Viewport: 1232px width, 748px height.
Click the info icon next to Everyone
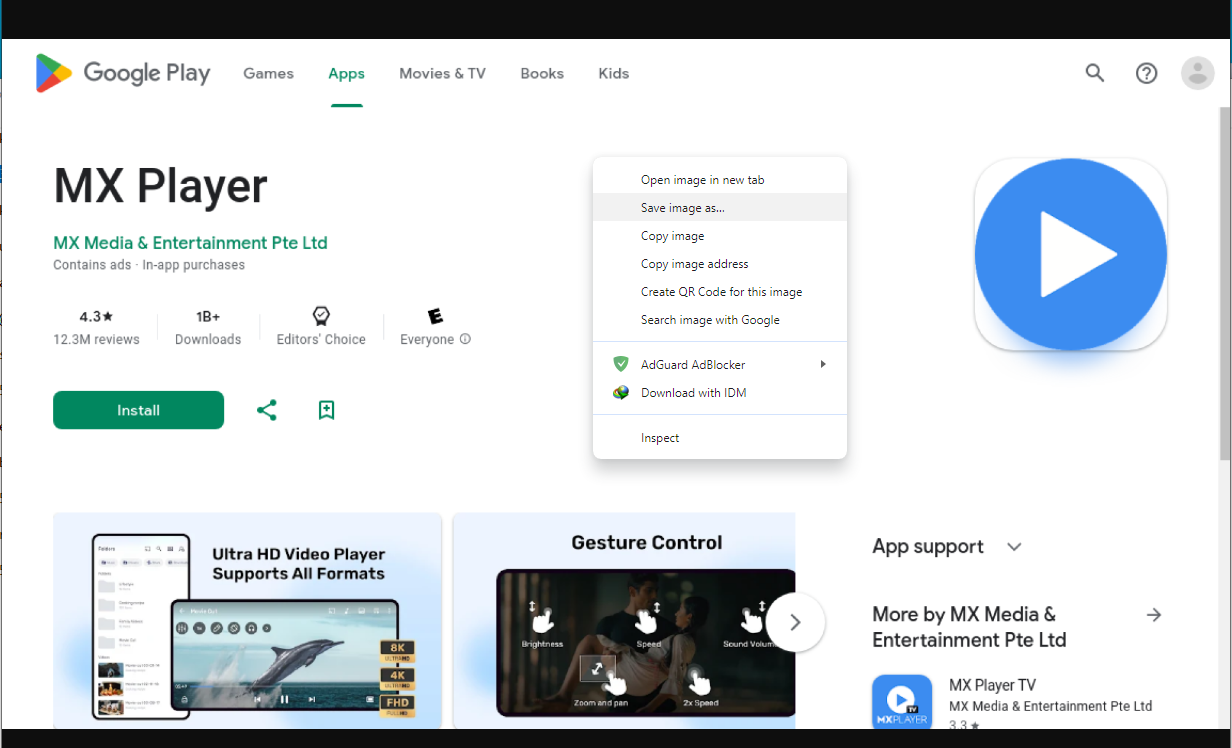tap(465, 339)
